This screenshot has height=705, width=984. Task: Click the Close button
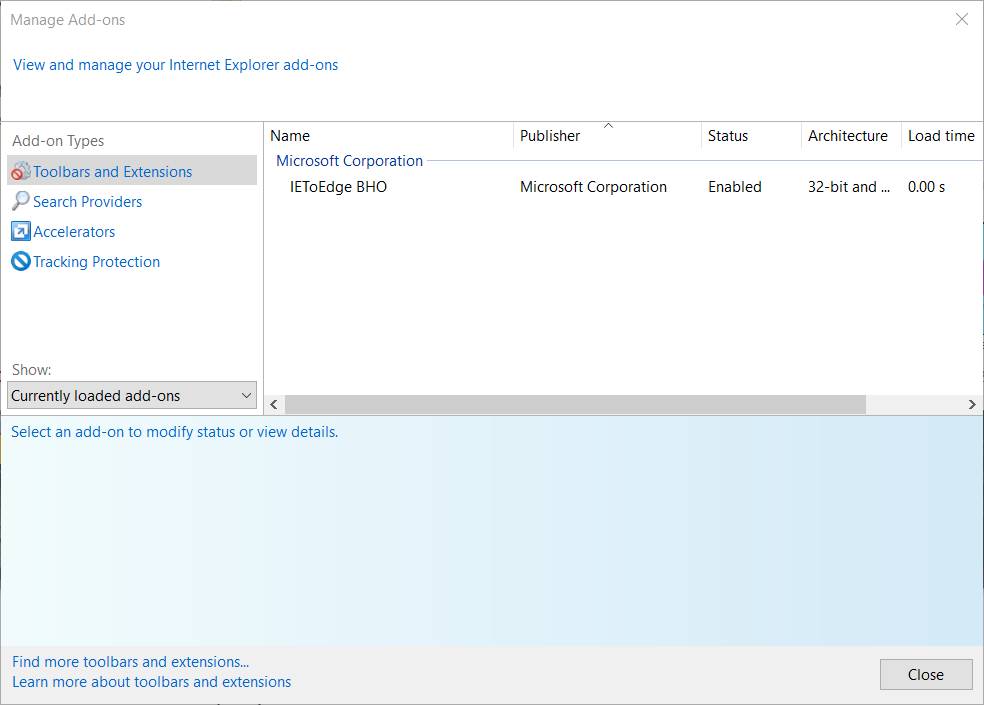point(926,674)
